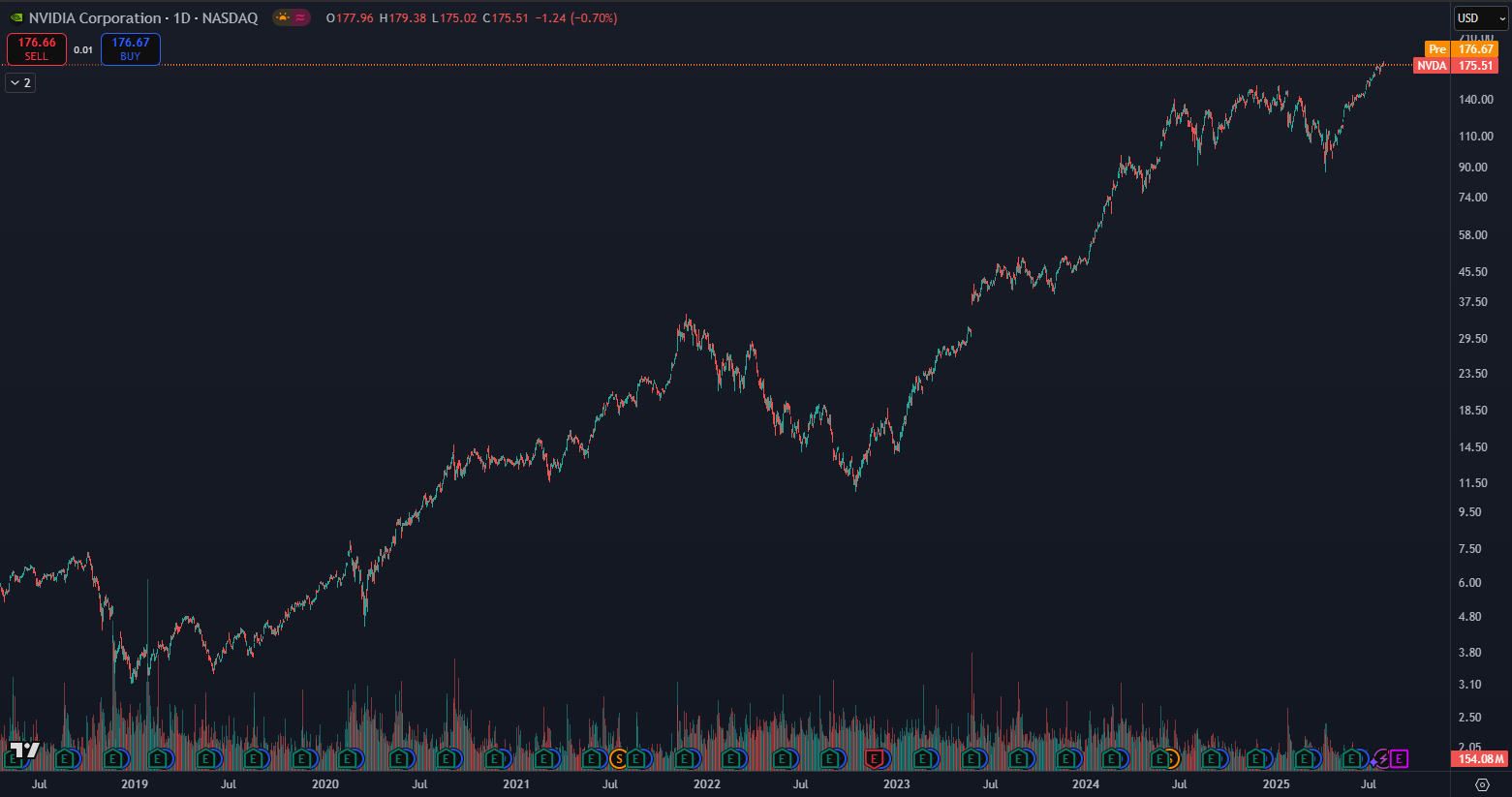1512x797 pixels.
Task: Click the 2023 label on time axis
Action: [897, 784]
